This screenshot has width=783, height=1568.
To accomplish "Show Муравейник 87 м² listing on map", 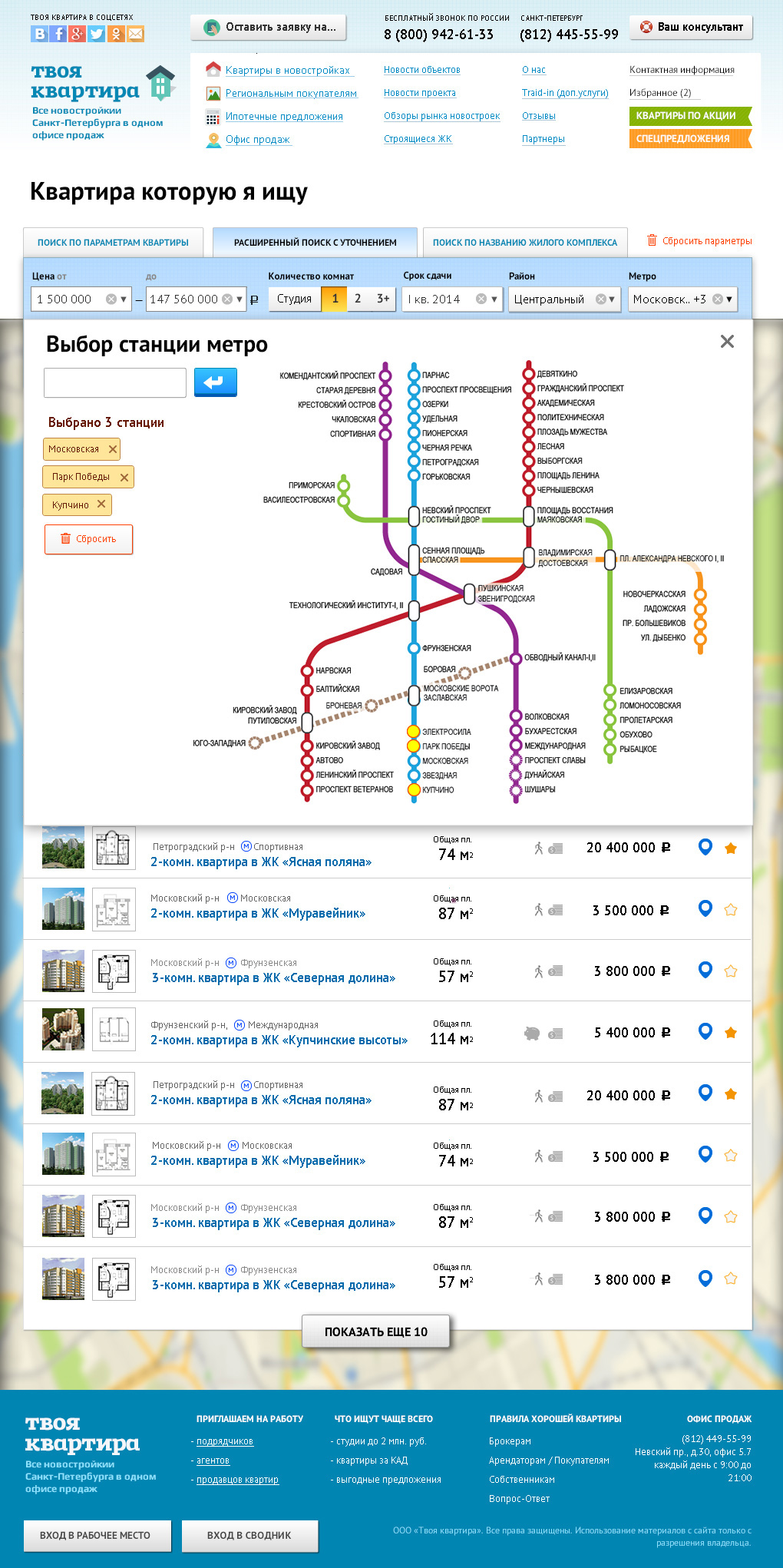I will tap(705, 908).
